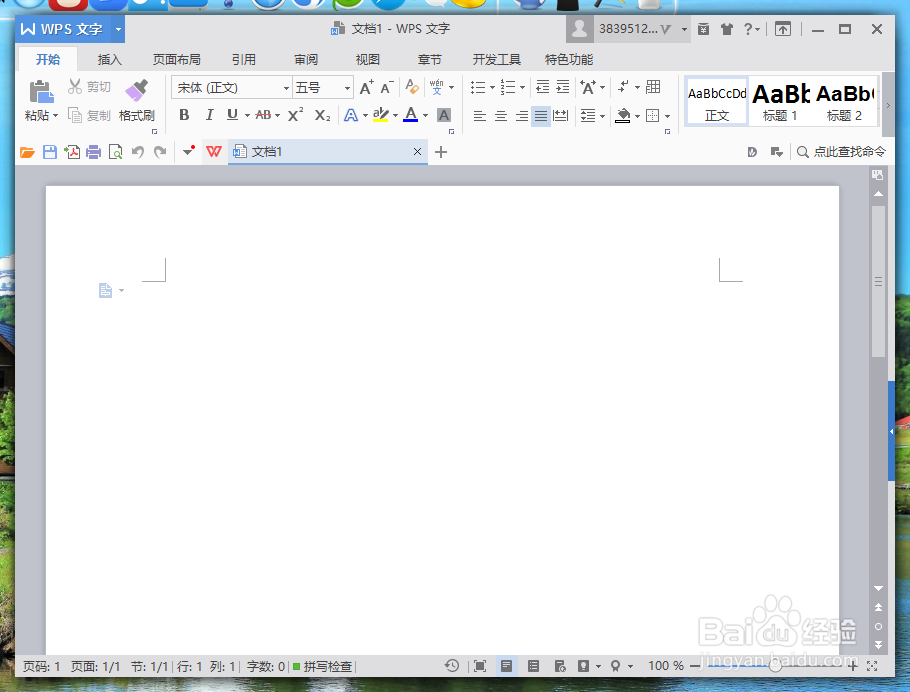This screenshot has width=910, height=692.
Task: Expand the WPS 文字 application menu arrow
Action: [118, 29]
